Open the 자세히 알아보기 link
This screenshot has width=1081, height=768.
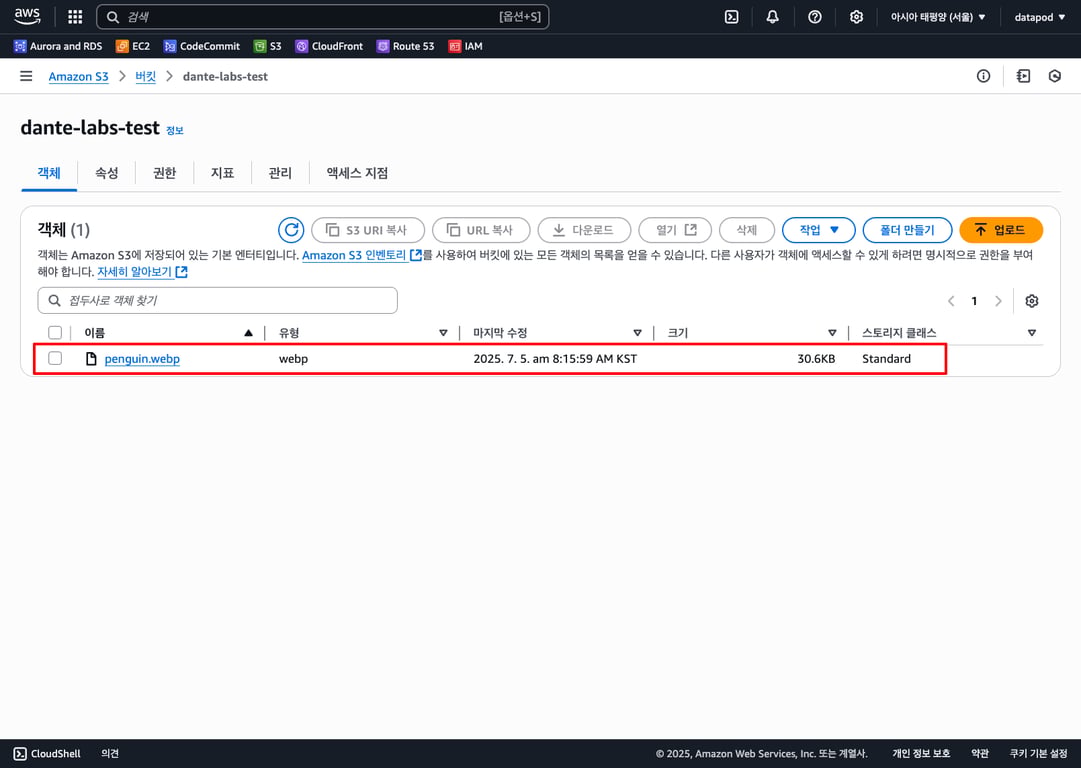coord(142,272)
